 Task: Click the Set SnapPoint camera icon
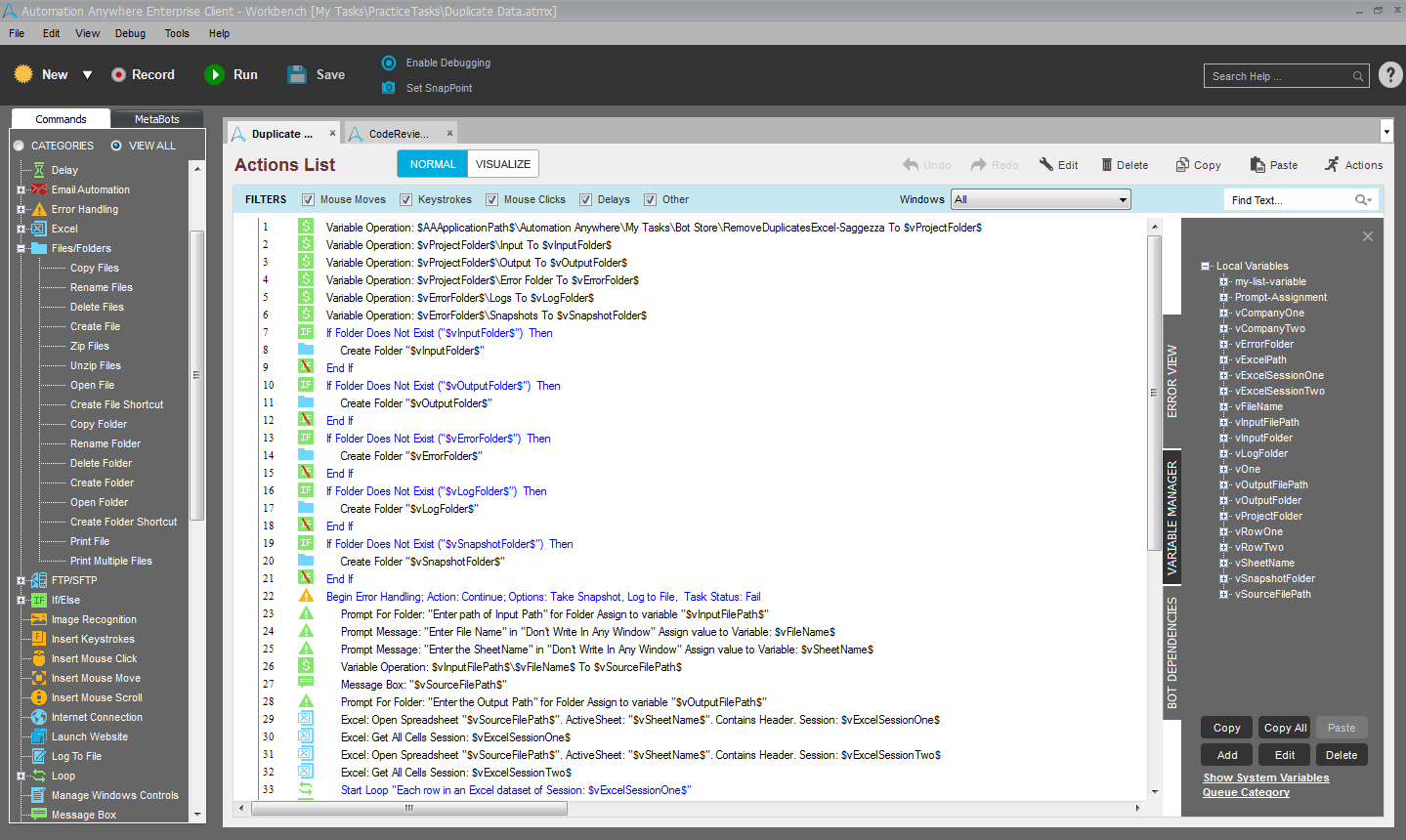point(388,88)
